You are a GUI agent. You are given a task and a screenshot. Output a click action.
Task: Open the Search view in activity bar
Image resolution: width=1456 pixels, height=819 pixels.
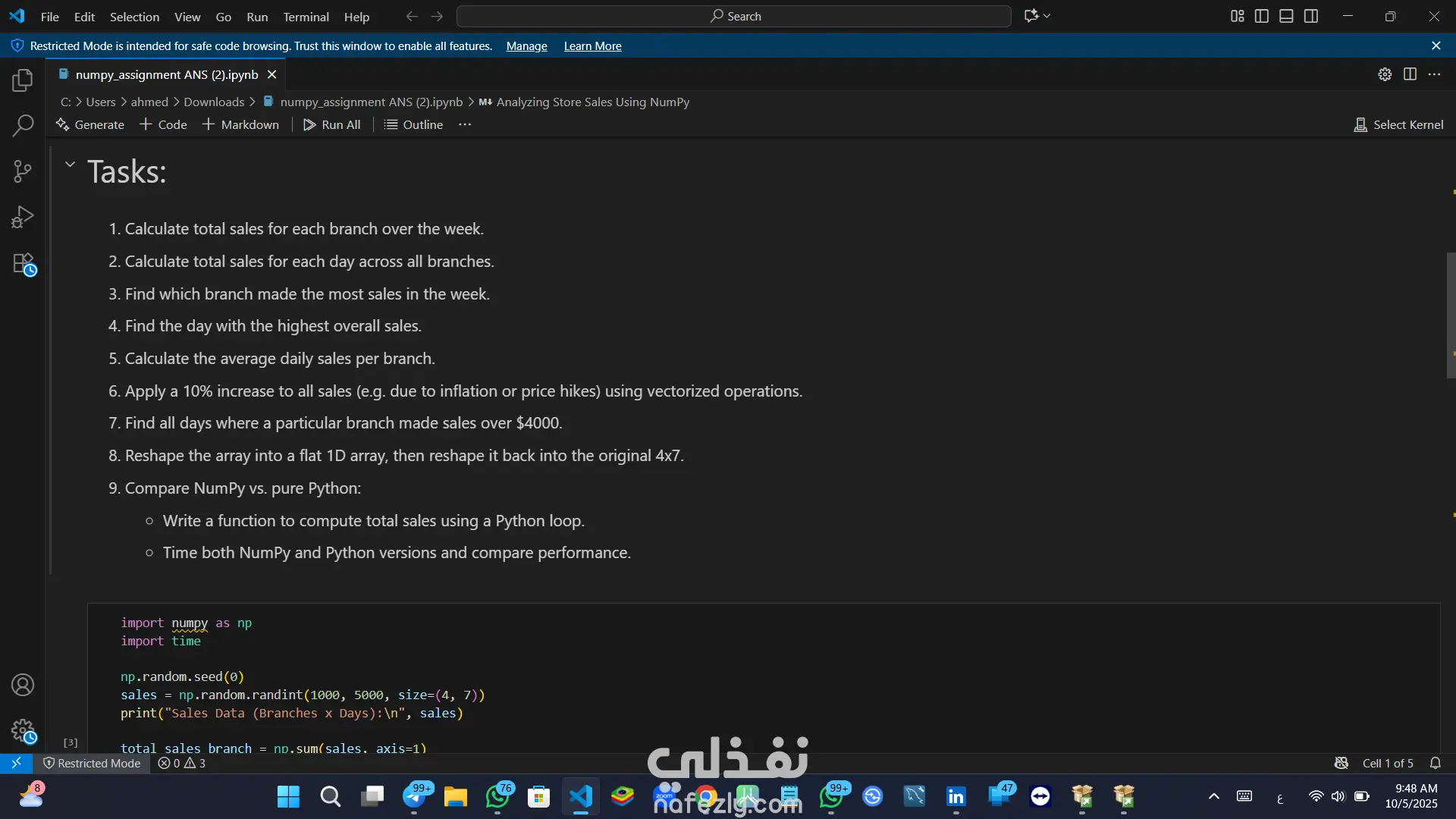[23, 126]
